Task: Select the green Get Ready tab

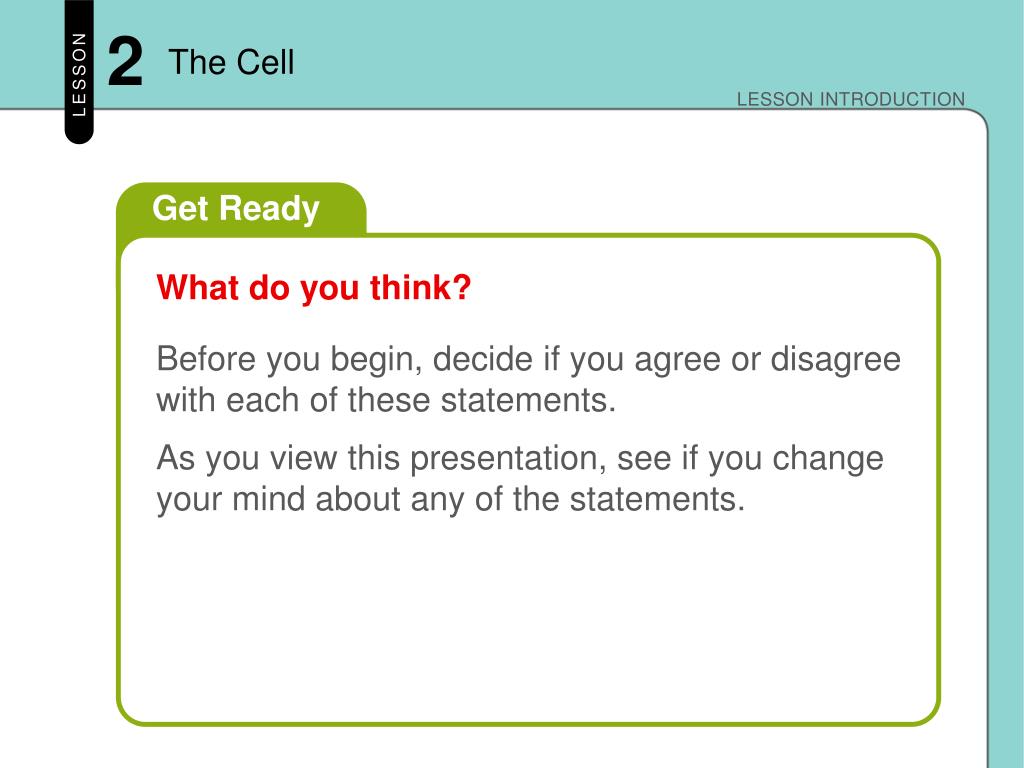Action: pyautogui.click(x=241, y=209)
